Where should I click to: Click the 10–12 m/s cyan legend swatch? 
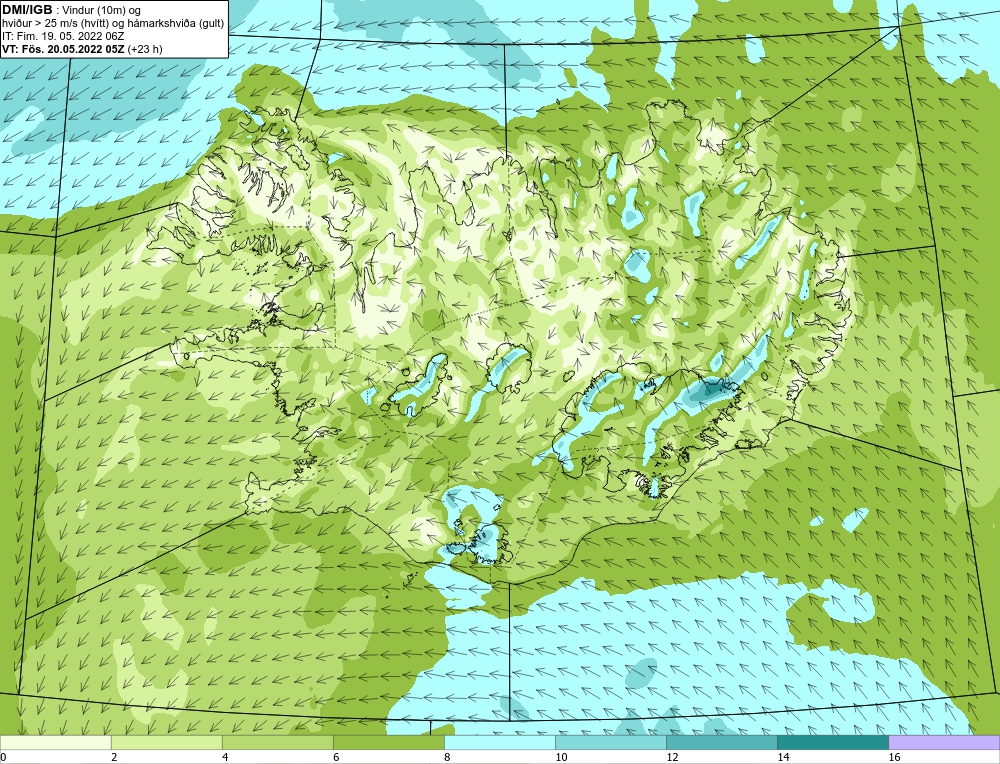[611, 742]
